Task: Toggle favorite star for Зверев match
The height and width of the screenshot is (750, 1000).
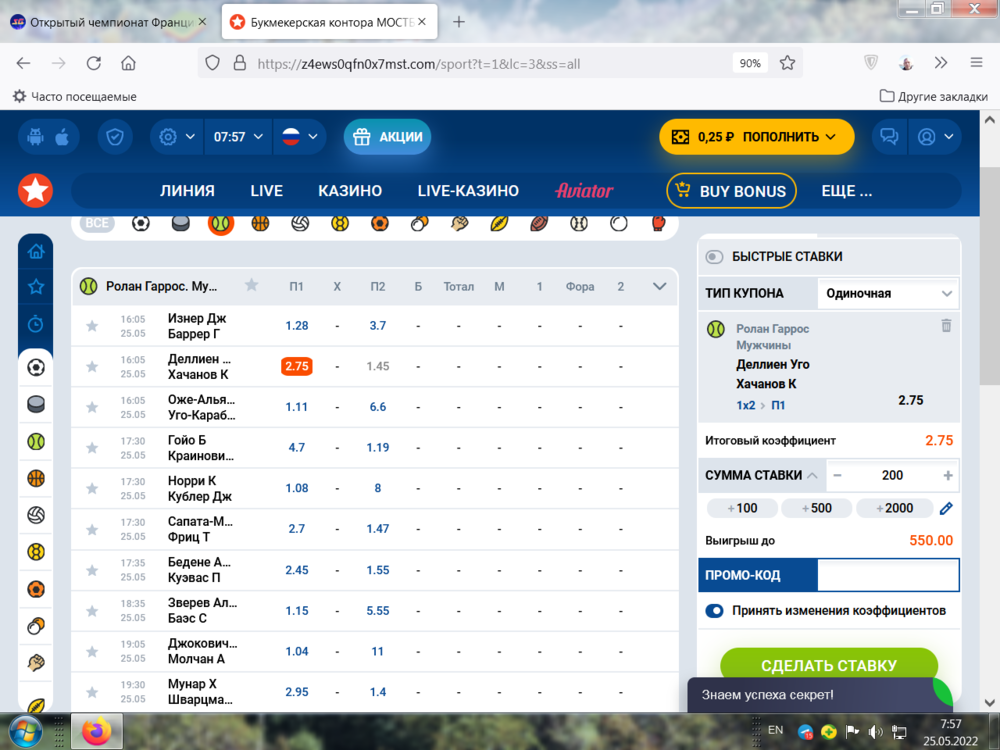Action: tap(92, 611)
